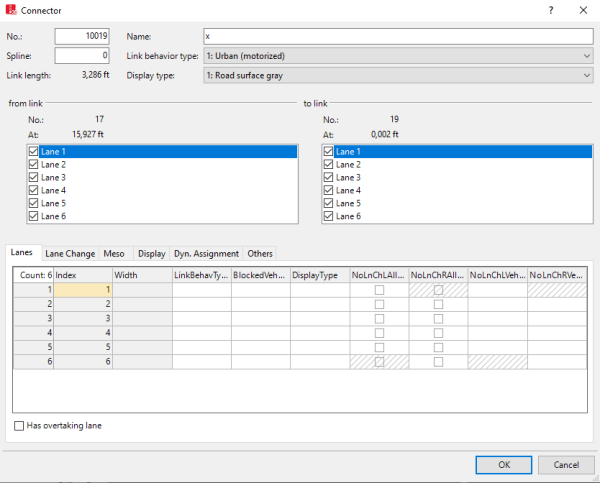Select the Dyn. Assignment tab
600x483 pixels.
(x=207, y=254)
